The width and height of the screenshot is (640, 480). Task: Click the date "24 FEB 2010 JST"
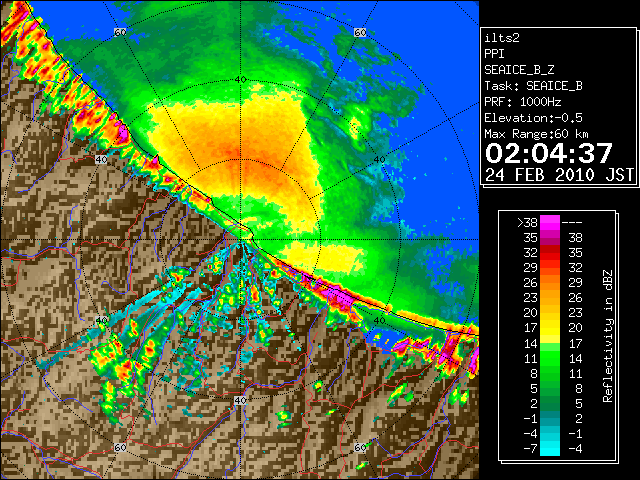click(x=559, y=175)
